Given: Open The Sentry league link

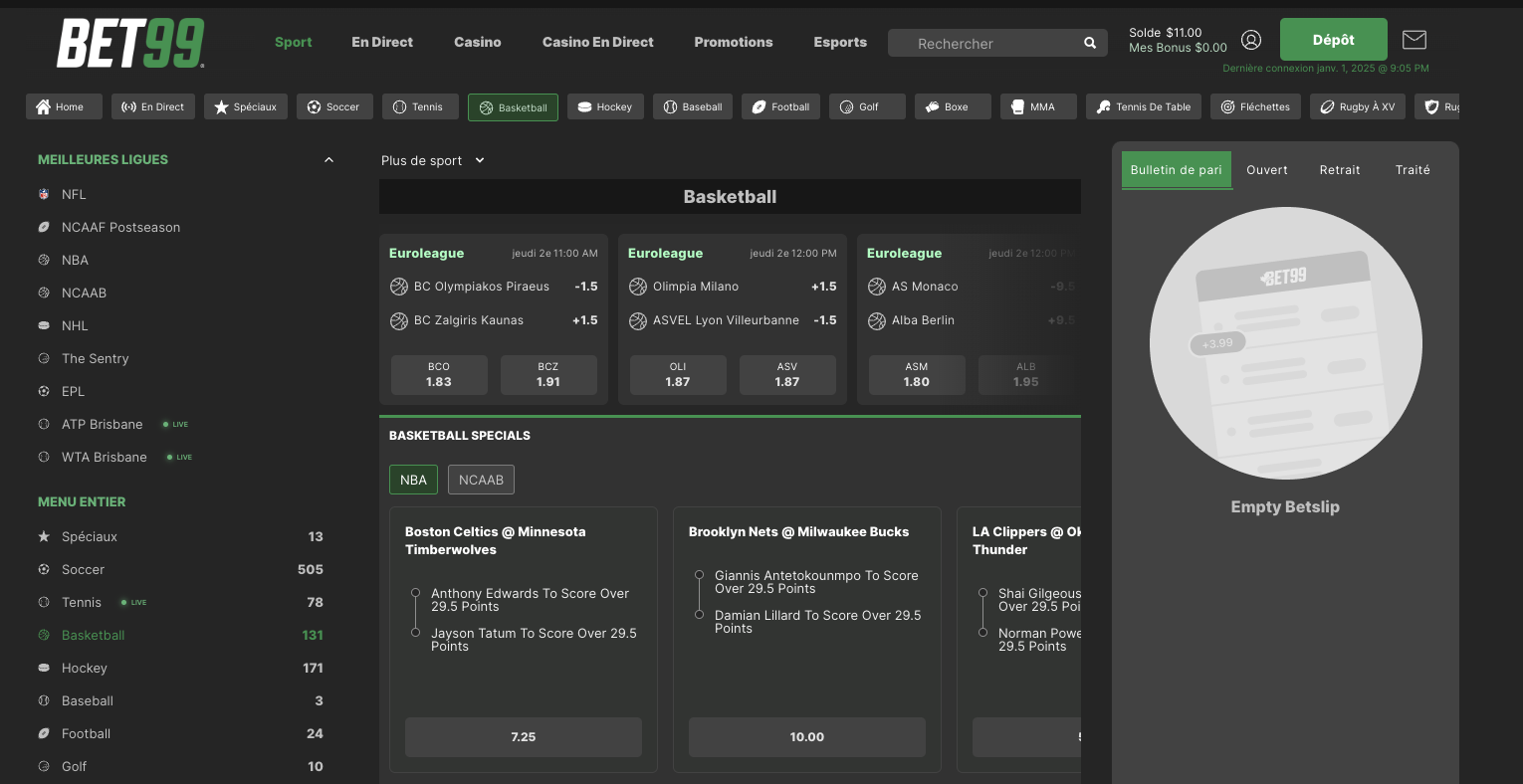Looking at the screenshot, I should pos(95,358).
